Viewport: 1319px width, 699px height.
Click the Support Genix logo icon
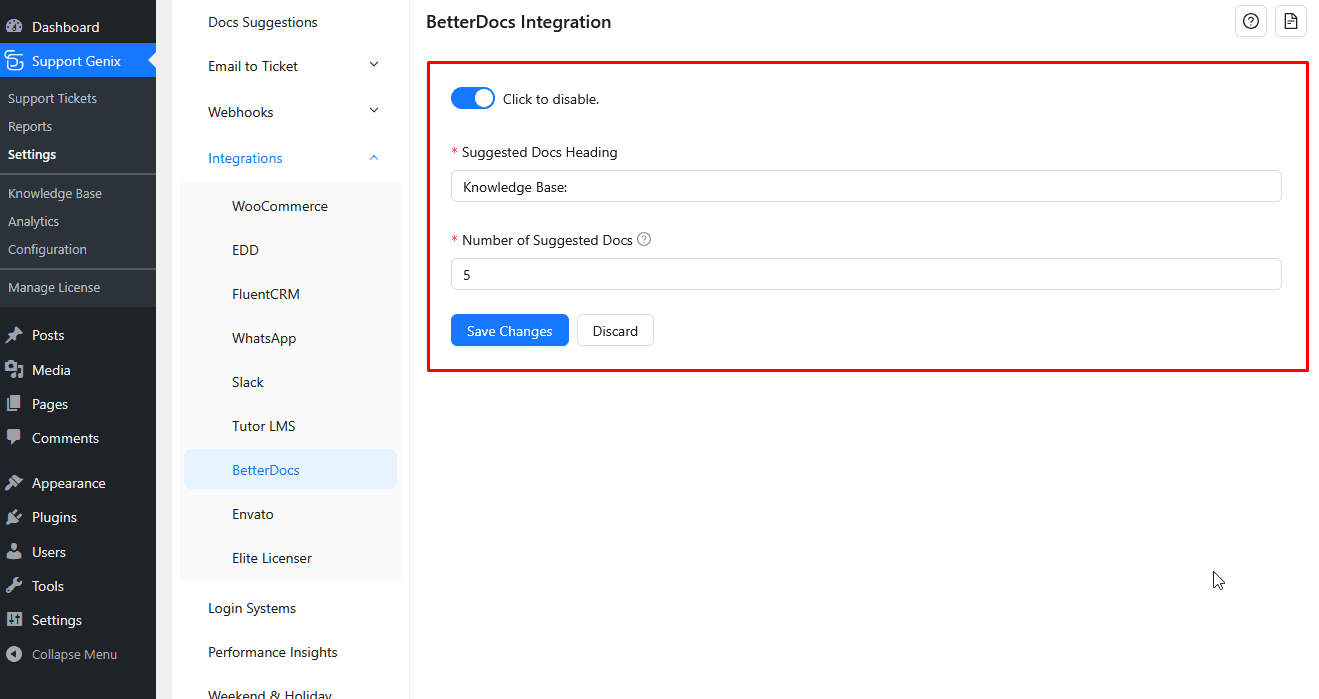[14, 61]
